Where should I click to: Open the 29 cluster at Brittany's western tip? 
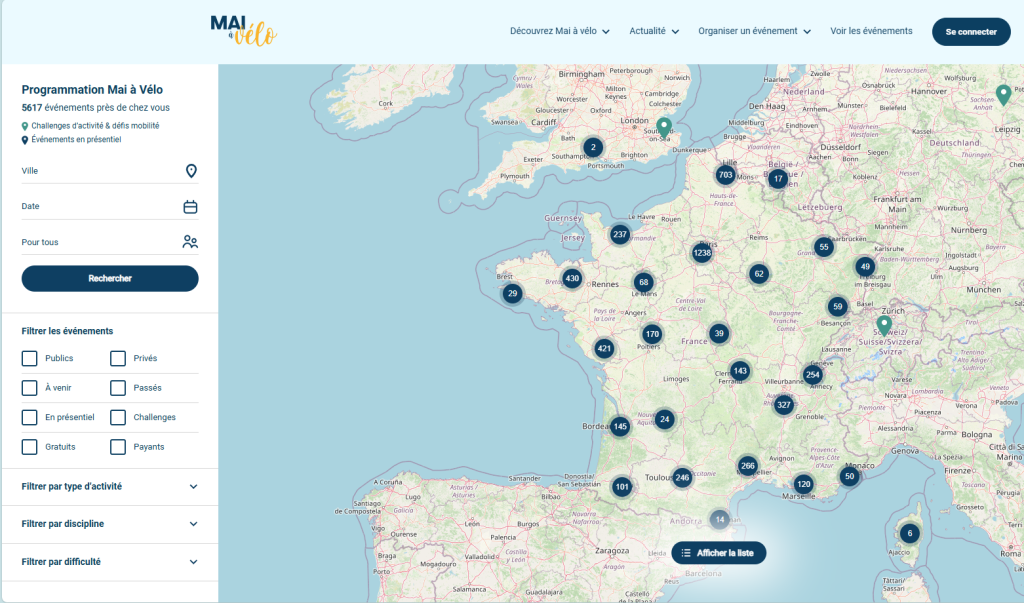click(513, 293)
